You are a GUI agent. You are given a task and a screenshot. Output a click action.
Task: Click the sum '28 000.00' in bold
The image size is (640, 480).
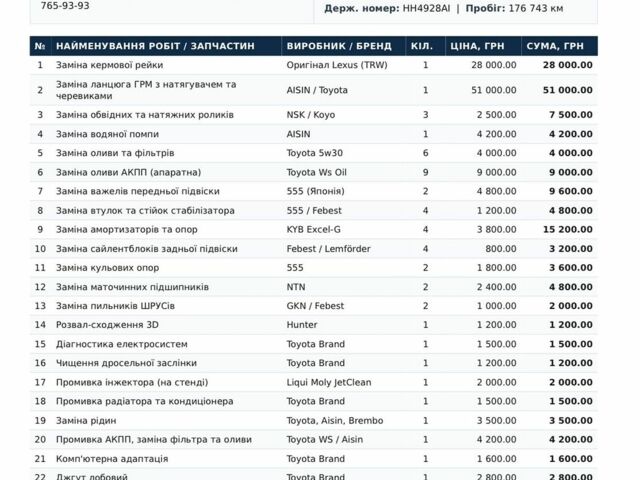[567, 65]
